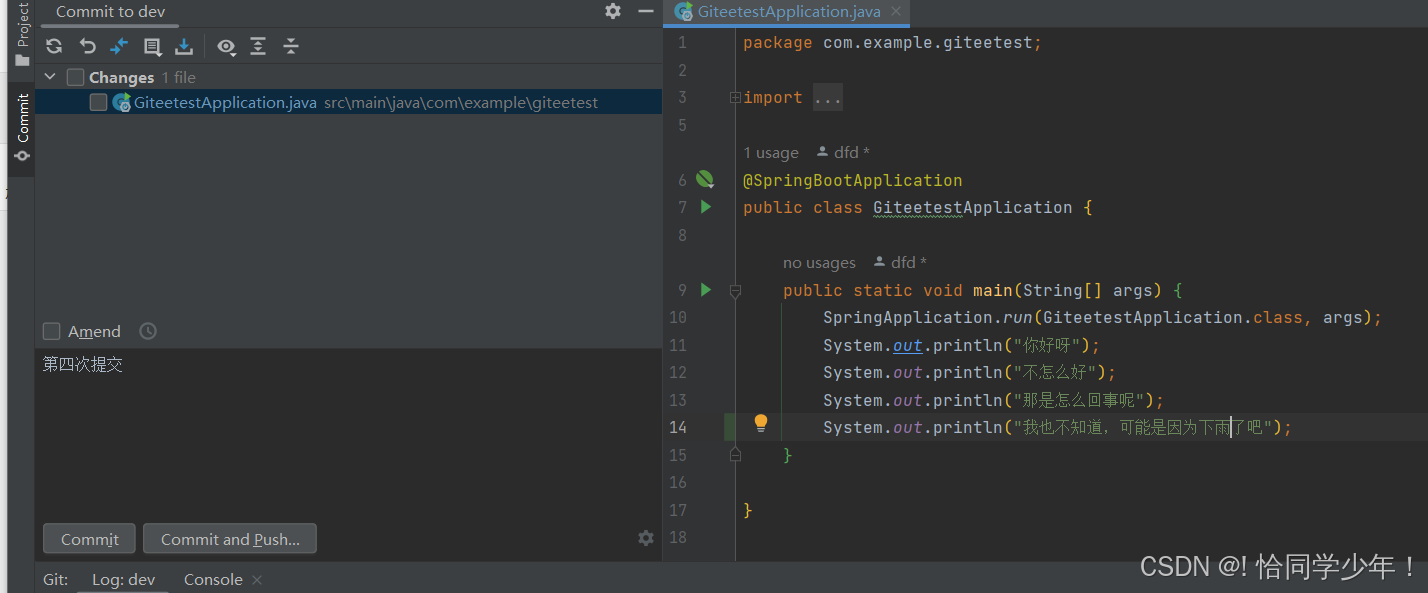Click line number 14 in the gutter
This screenshot has width=1428, height=593.
click(x=678, y=427)
